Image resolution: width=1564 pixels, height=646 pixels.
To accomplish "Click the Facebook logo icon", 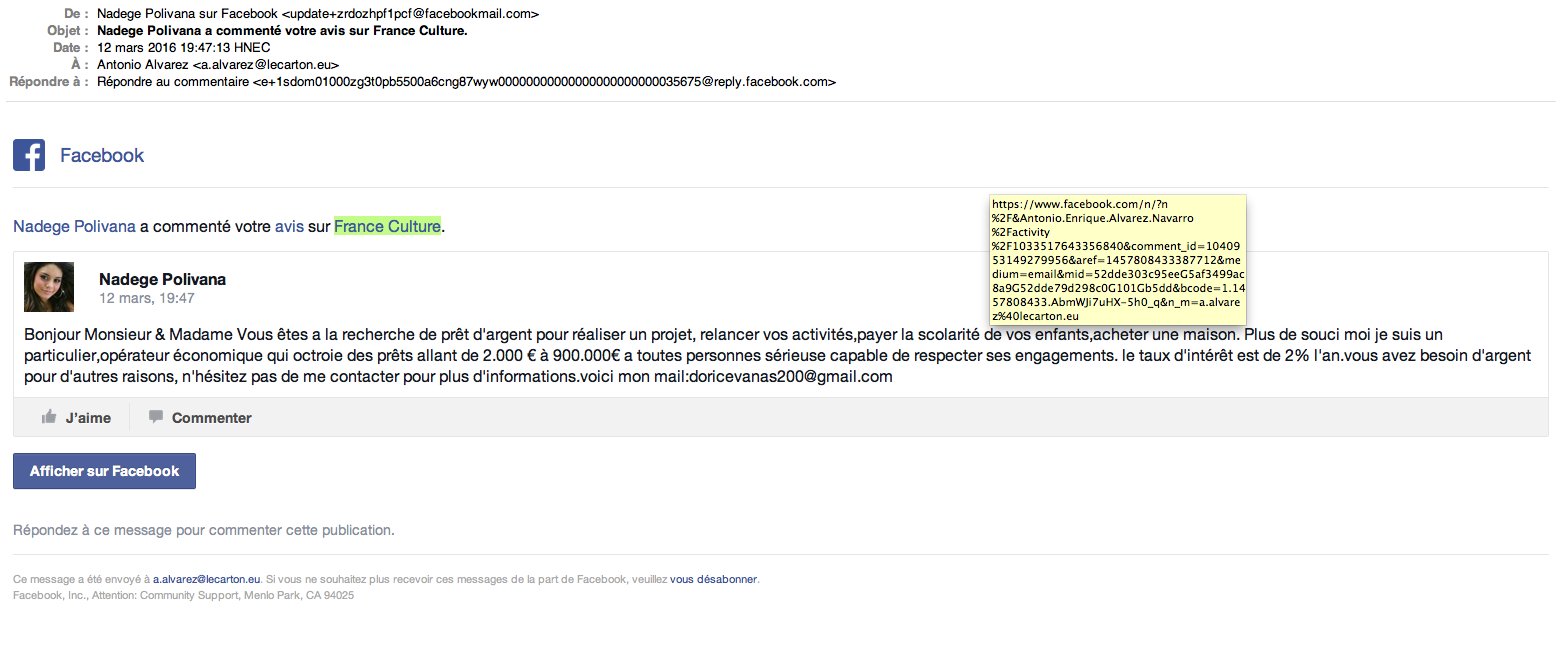I will 29,155.
